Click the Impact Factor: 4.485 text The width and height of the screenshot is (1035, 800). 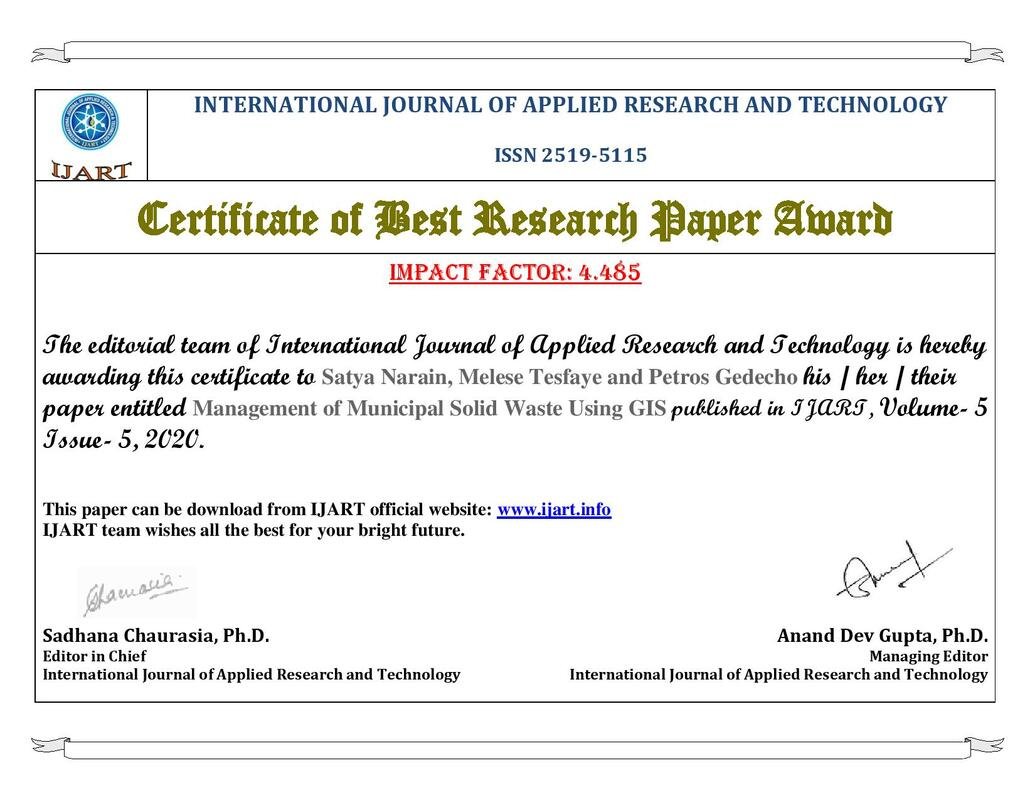tap(515, 272)
